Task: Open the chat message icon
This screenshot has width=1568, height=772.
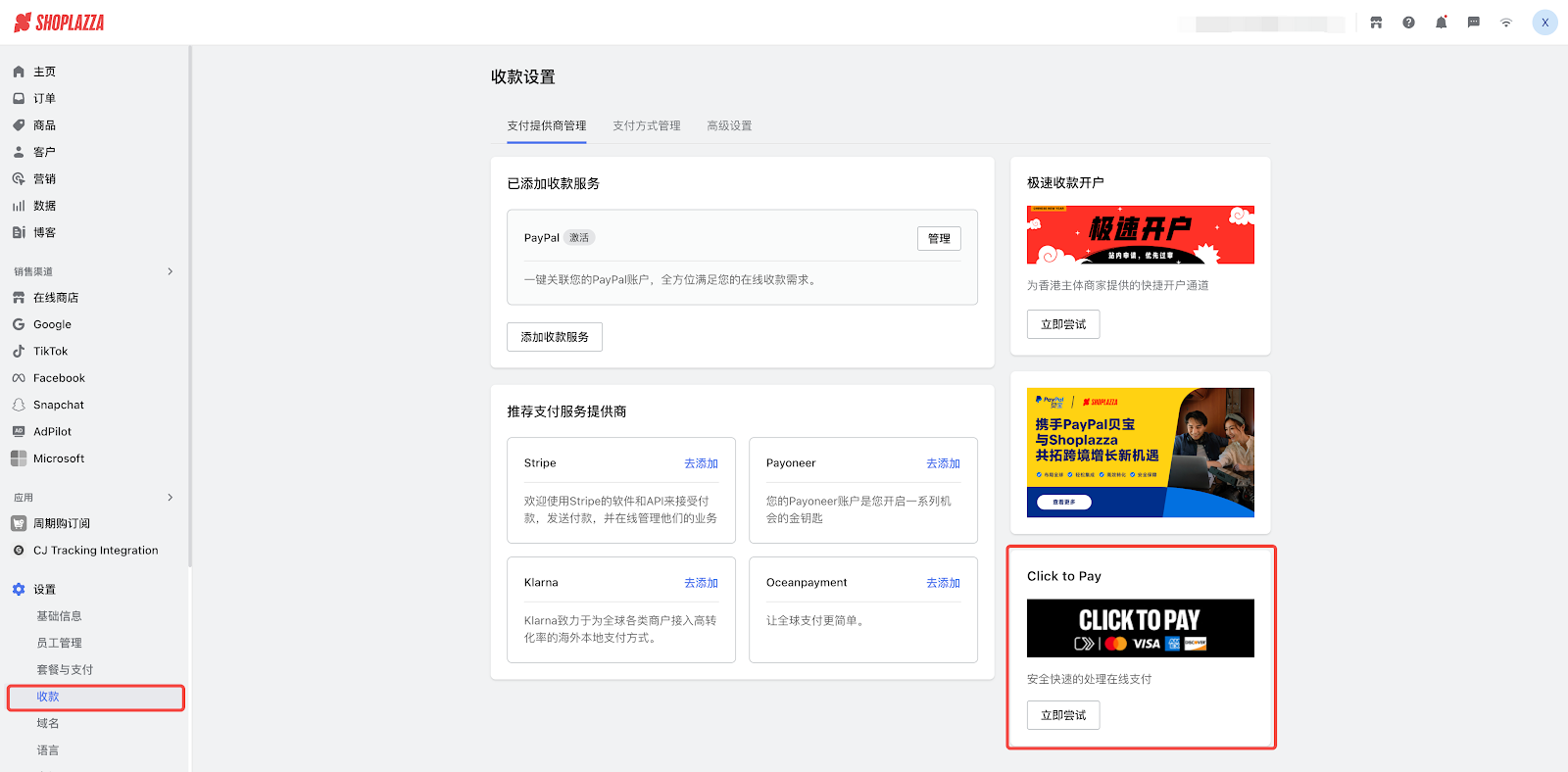Action: point(1473,23)
